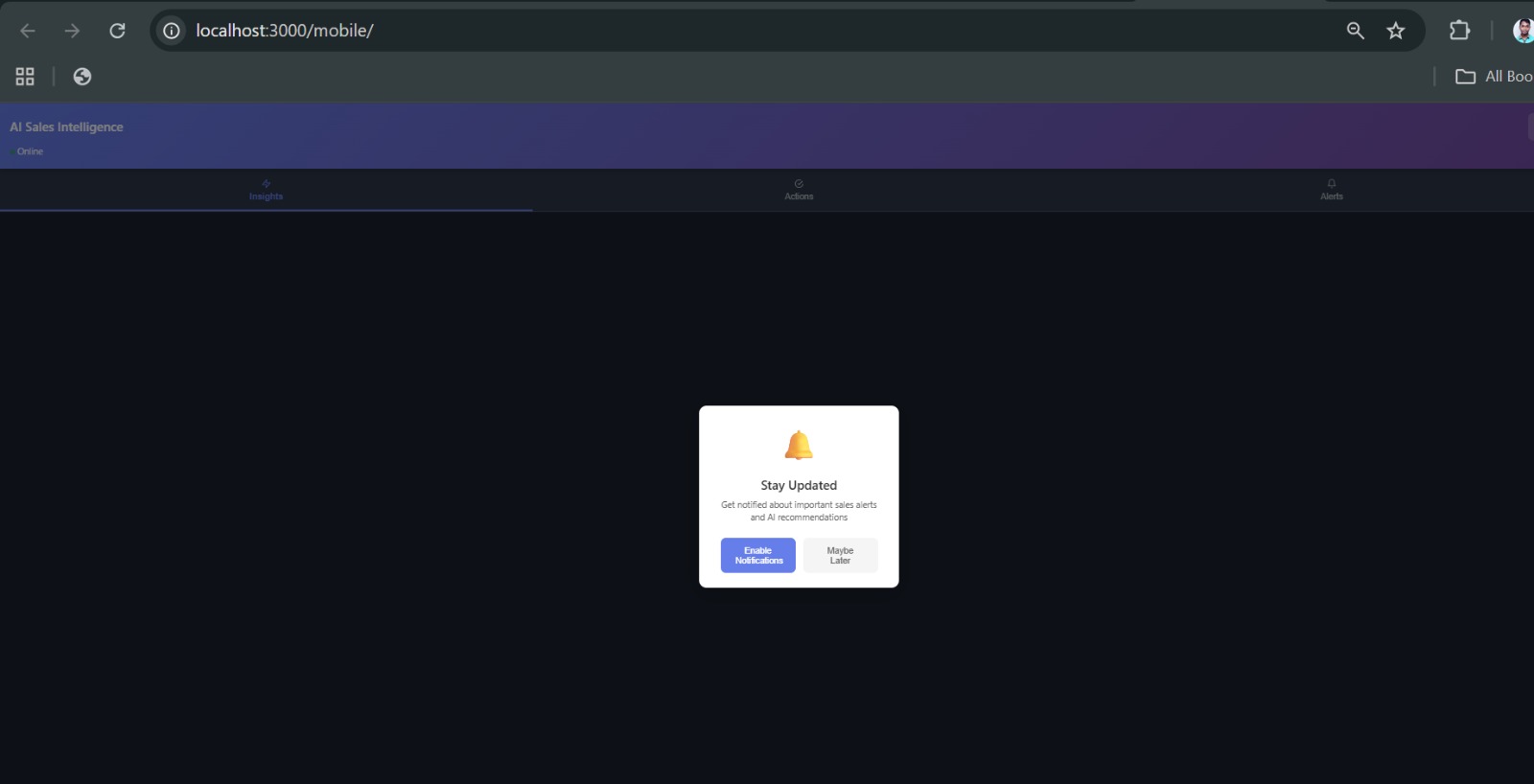Switch to the Alerts tab

click(1332, 190)
